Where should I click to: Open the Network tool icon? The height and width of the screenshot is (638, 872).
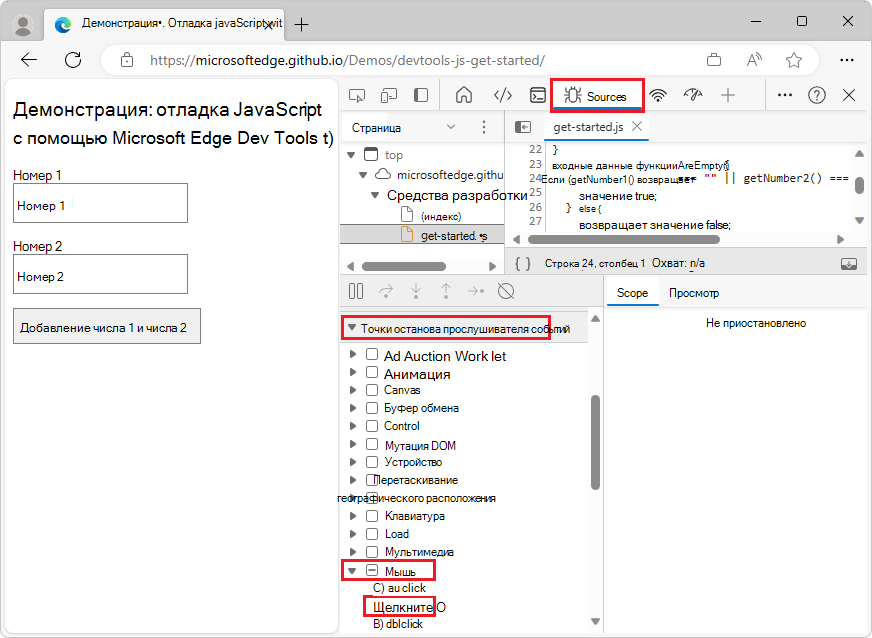click(658, 96)
